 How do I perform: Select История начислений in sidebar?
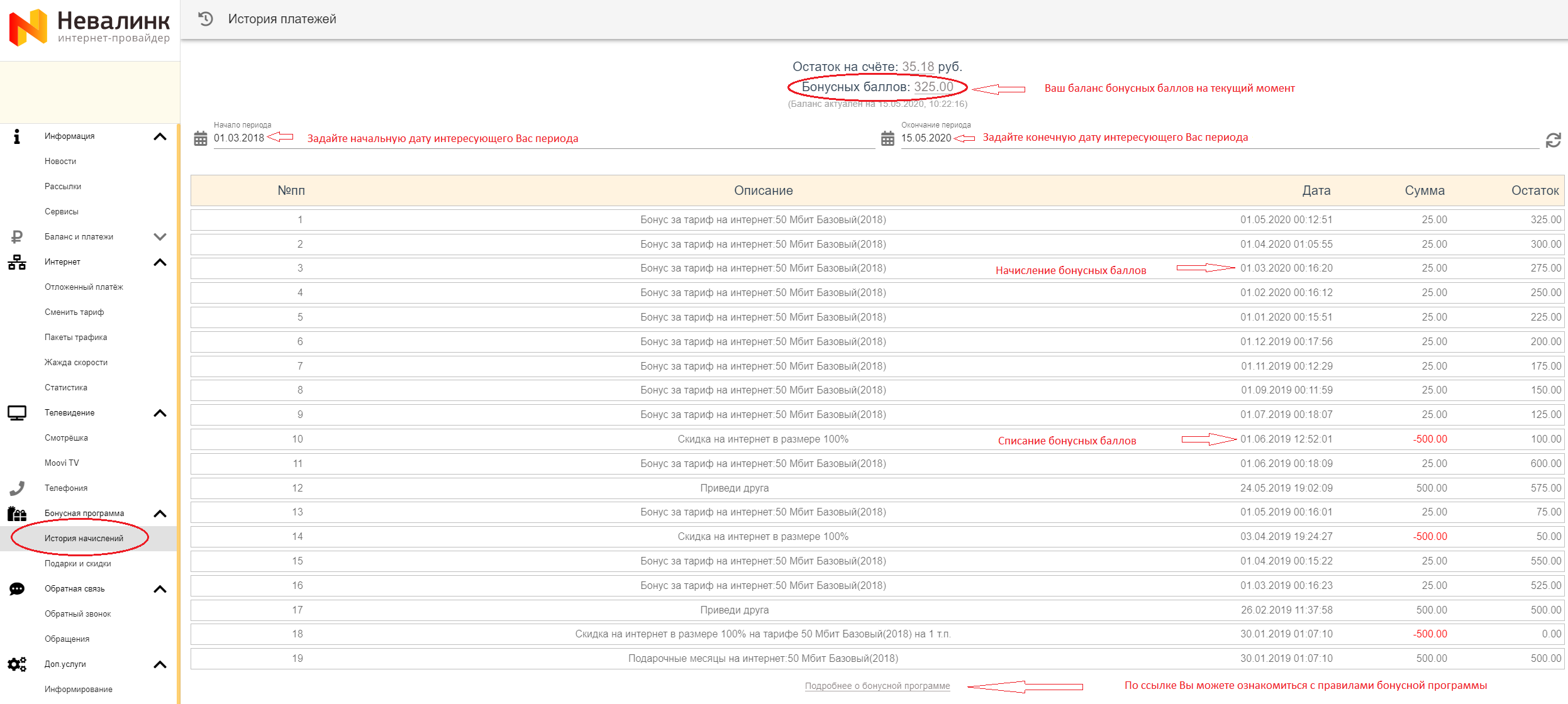pos(84,539)
